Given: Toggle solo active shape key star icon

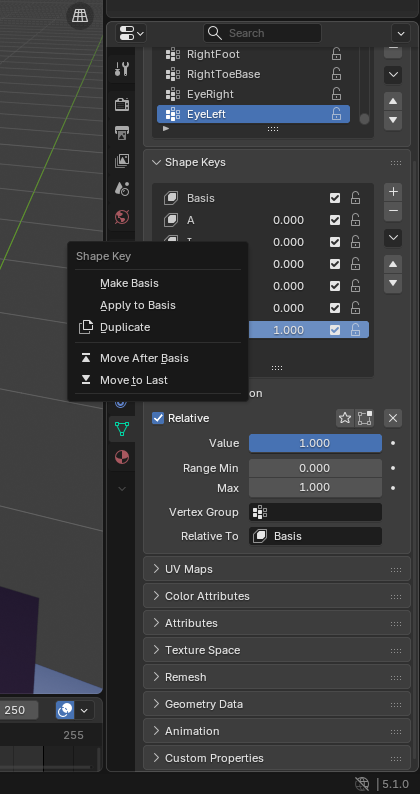Looking at the screenshot, I should point(345,418).
